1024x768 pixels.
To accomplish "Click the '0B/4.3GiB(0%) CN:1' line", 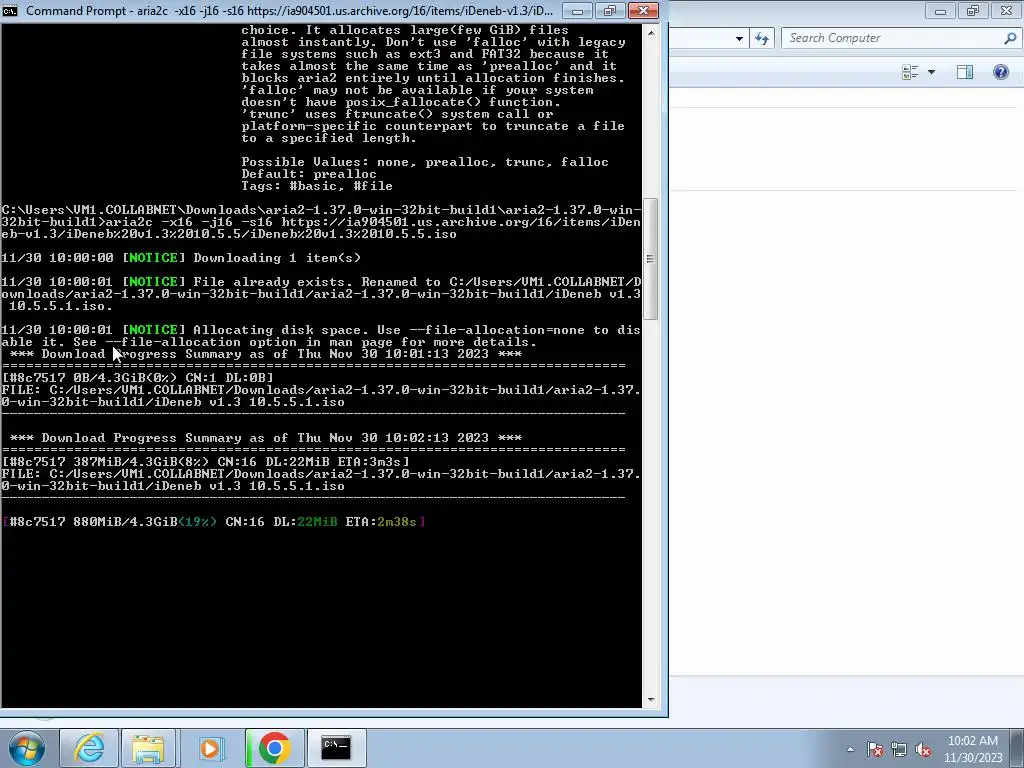I will coord(138,377).
